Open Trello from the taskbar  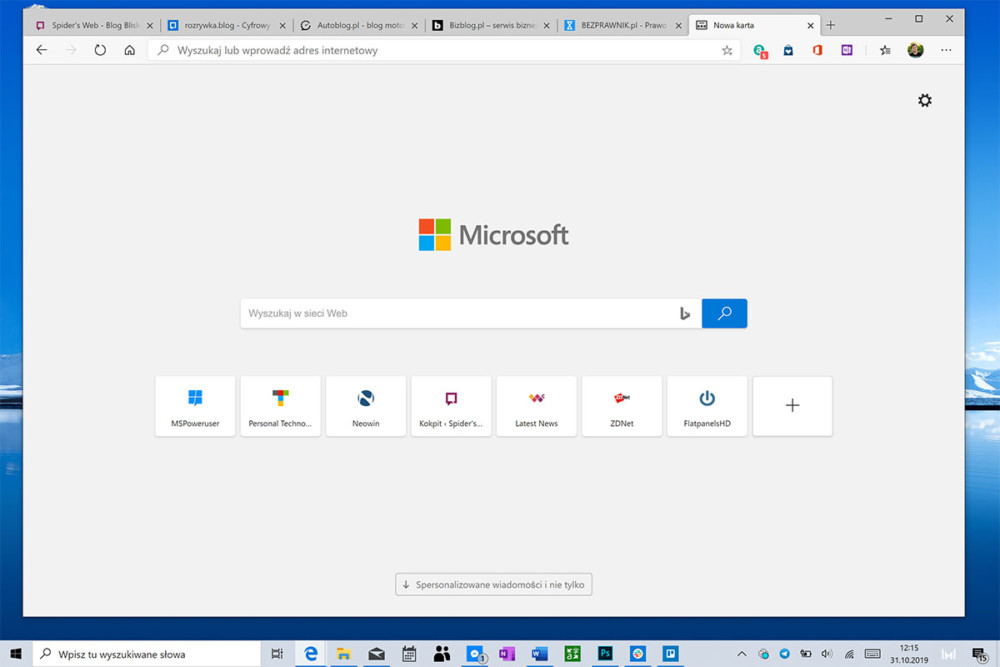[670, 654]
